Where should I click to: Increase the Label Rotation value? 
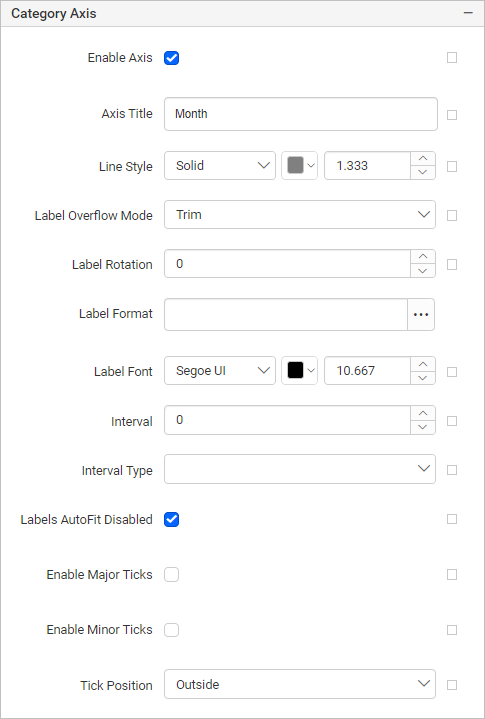click(x=423, y=257)
